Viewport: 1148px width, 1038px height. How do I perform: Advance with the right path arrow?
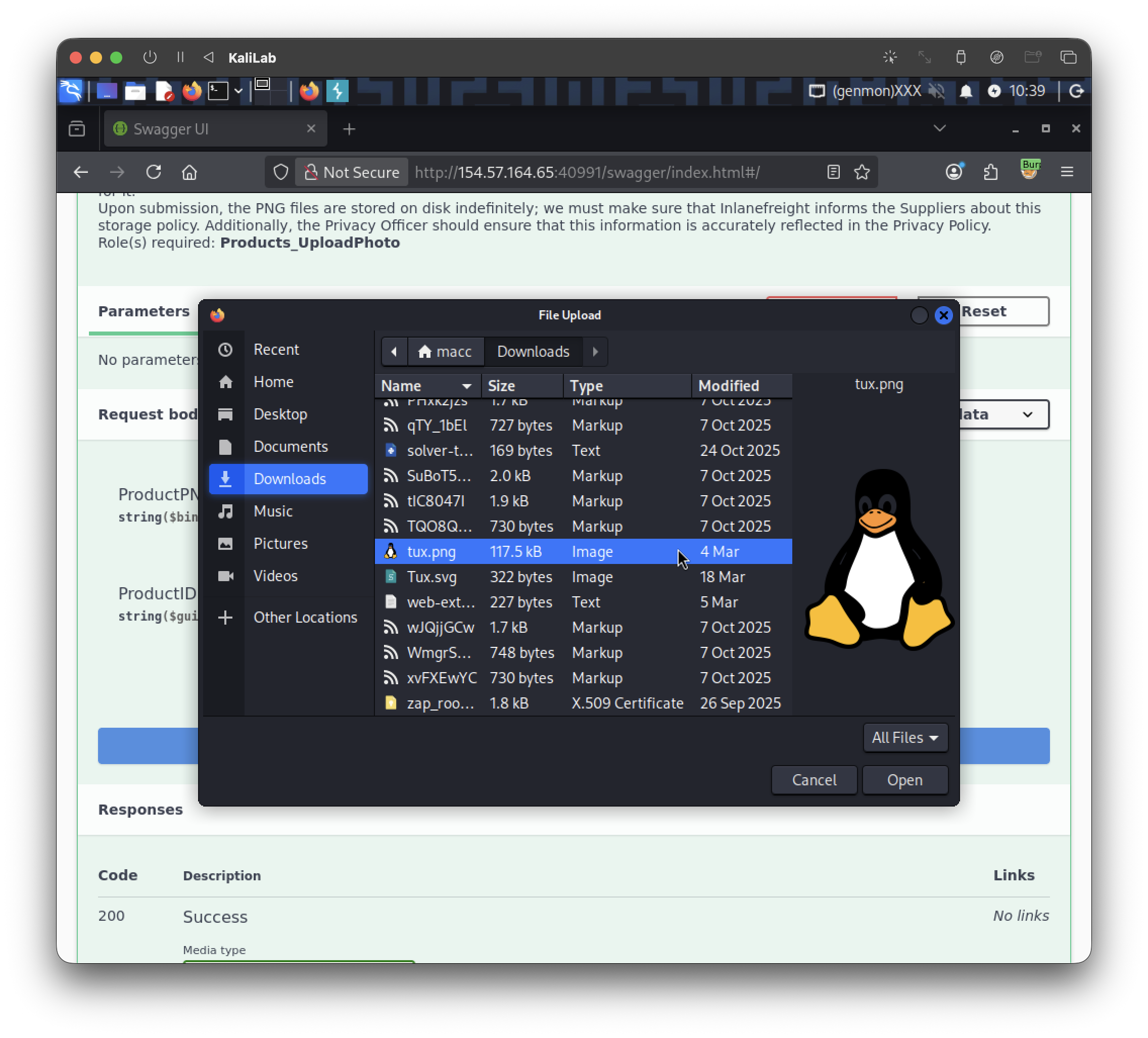[596, 352]
